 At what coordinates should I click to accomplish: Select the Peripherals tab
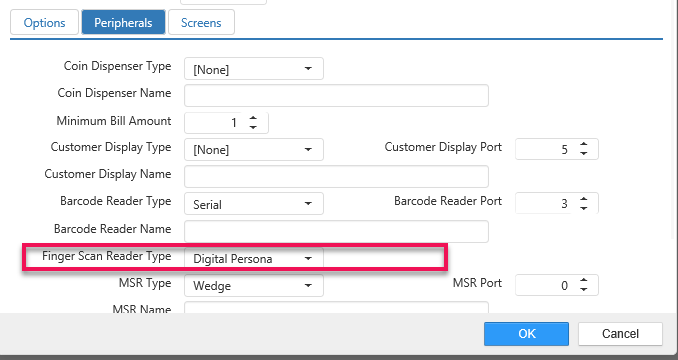coord(123,22)
